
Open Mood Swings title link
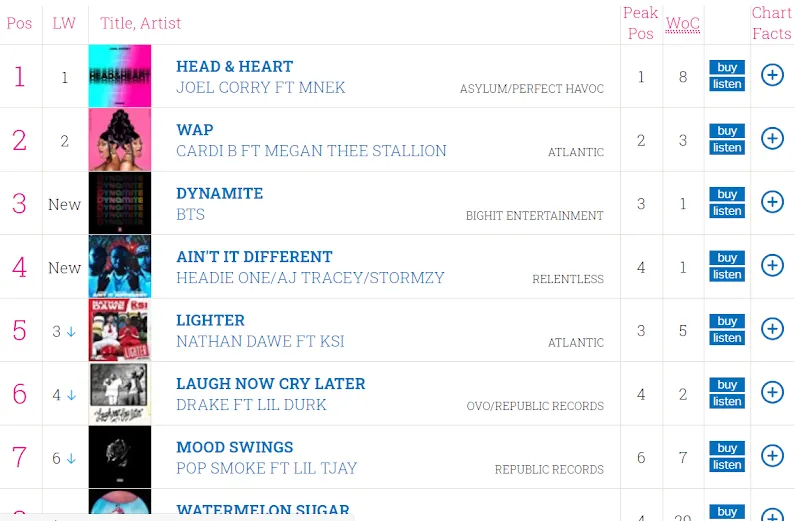235,448
